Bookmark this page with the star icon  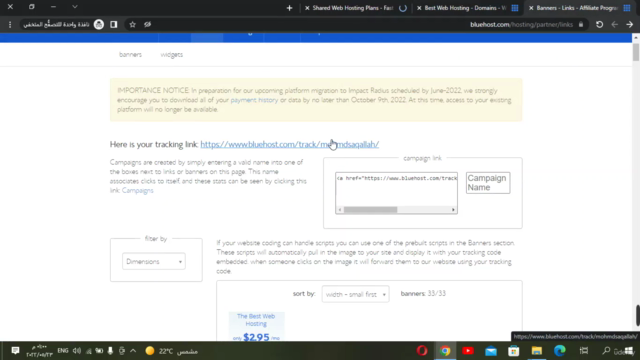click(x=132, y=24)
